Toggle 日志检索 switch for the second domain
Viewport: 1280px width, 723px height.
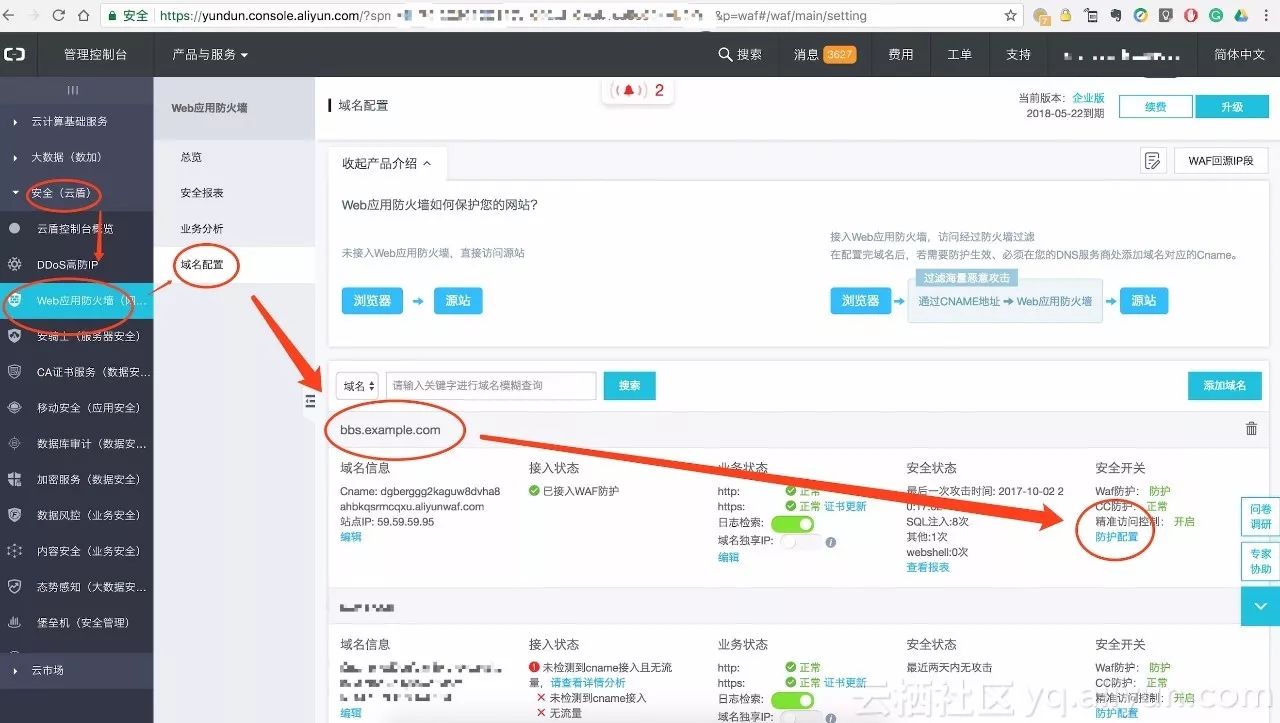pyautogui.click(x=792, y=700)
